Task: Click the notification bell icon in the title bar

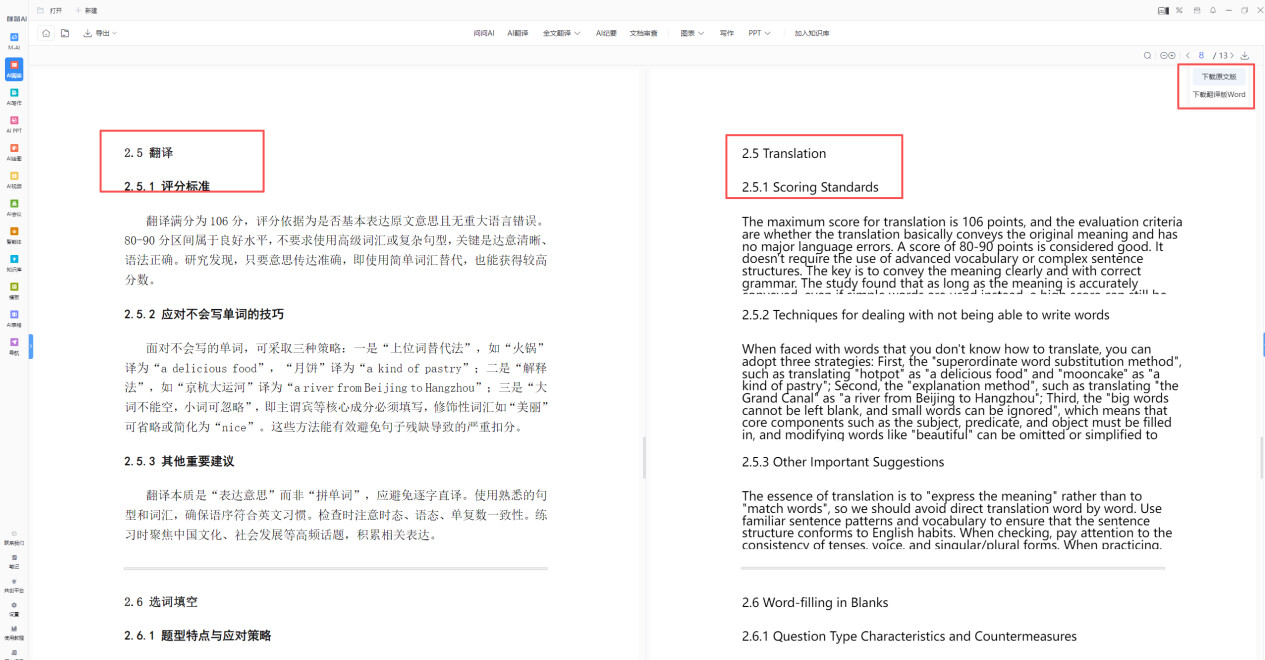Action: 1212,10
